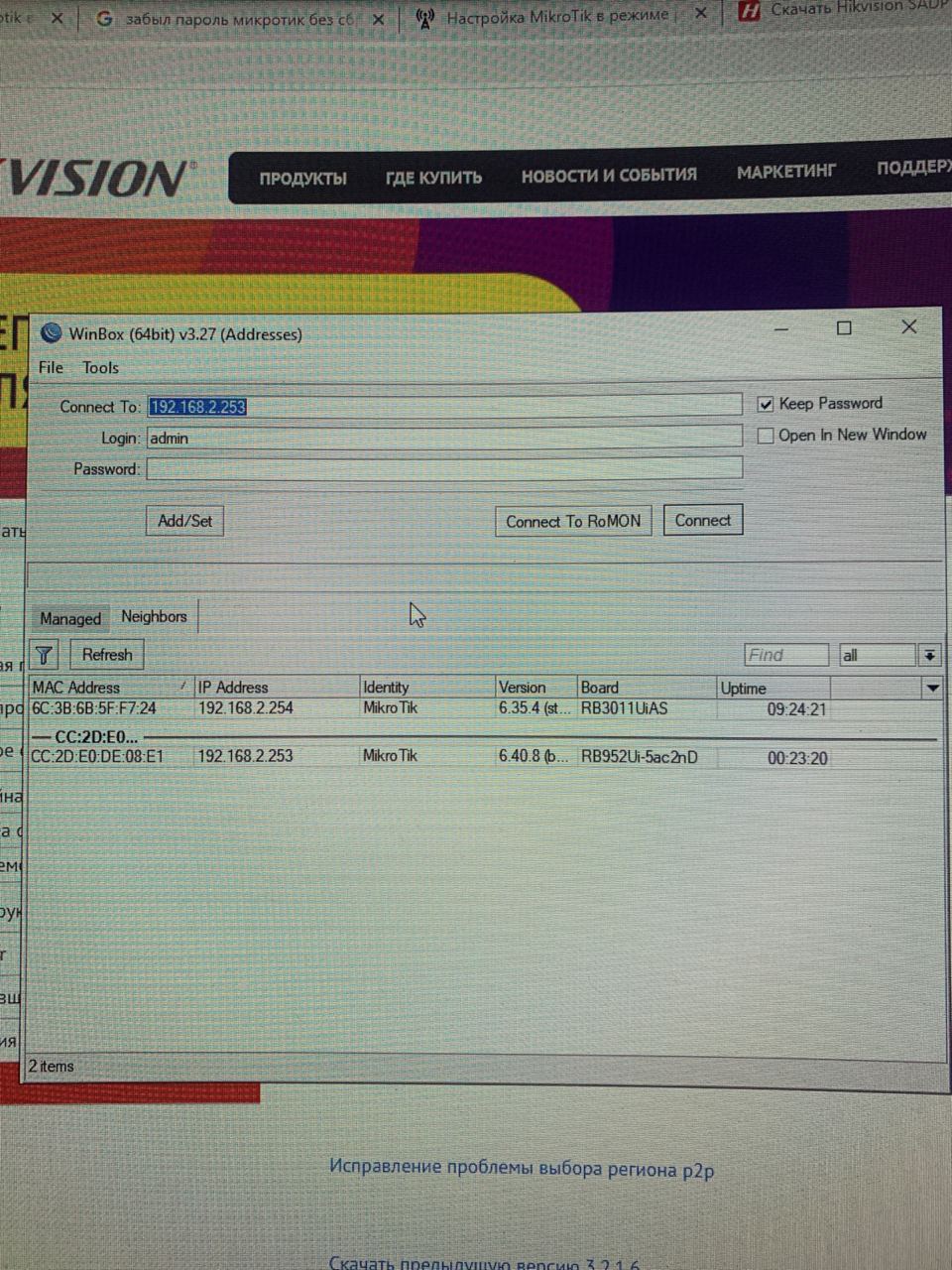Click the antenna favicon on MikroTik tab
This screenshot has width=952, height=1270.
tap(423, 18)
